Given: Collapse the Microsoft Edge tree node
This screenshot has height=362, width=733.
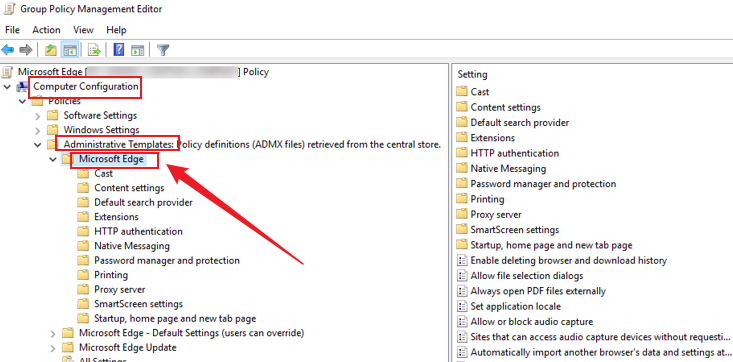Looking at the screenshot, I should pyautogui.click(x=53, y=159).
